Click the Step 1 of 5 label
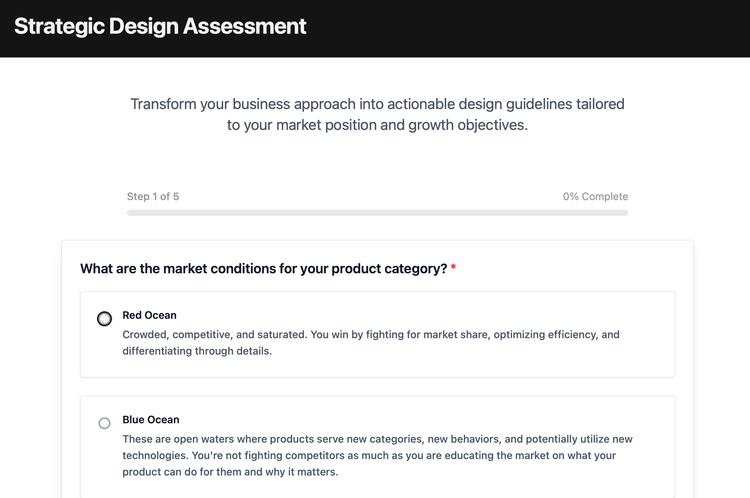750x498 pixels. 153,197
